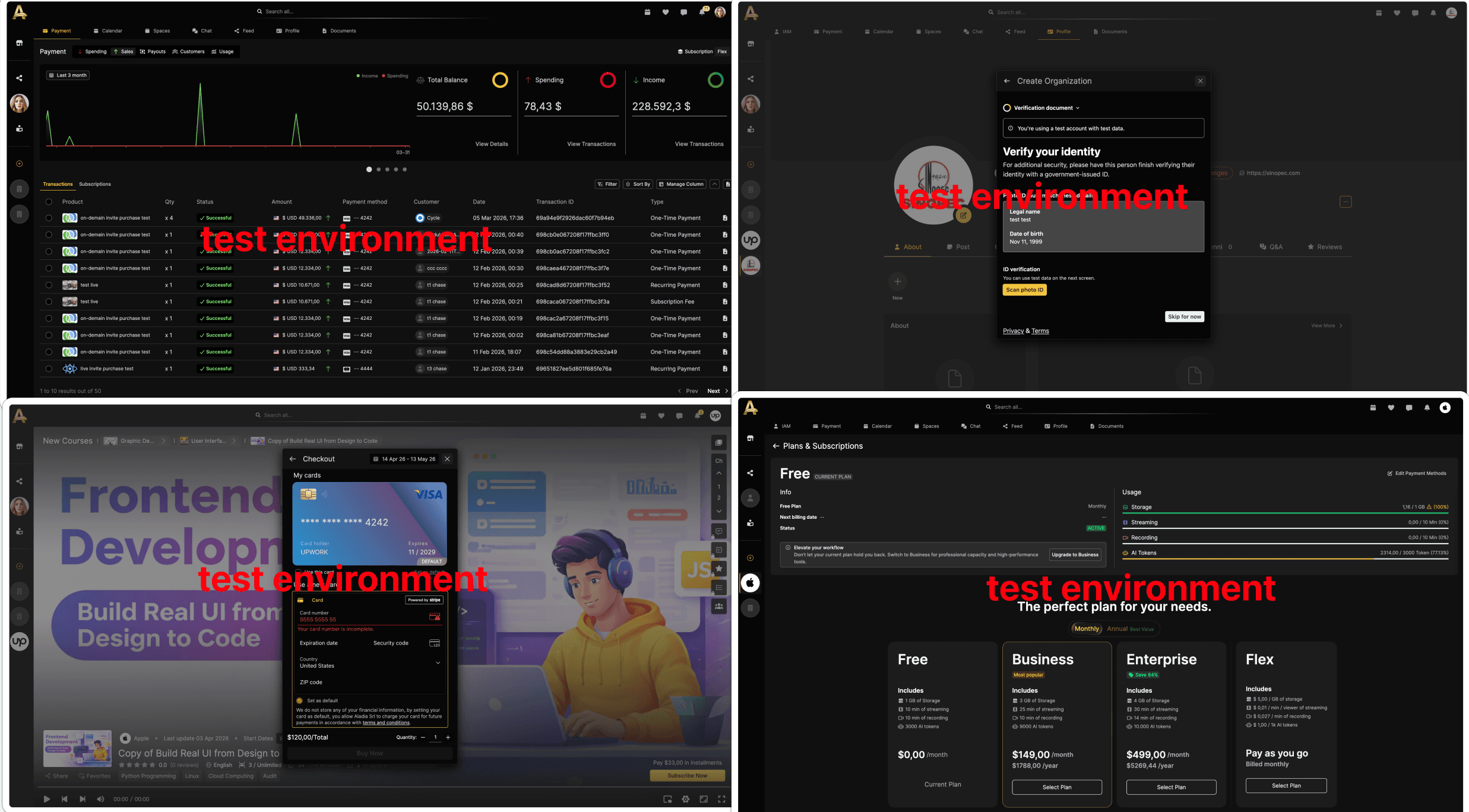Open the chat bubble icon in Payment window header
Viewport: 1469px width, 812px height.
pos(684,12)
